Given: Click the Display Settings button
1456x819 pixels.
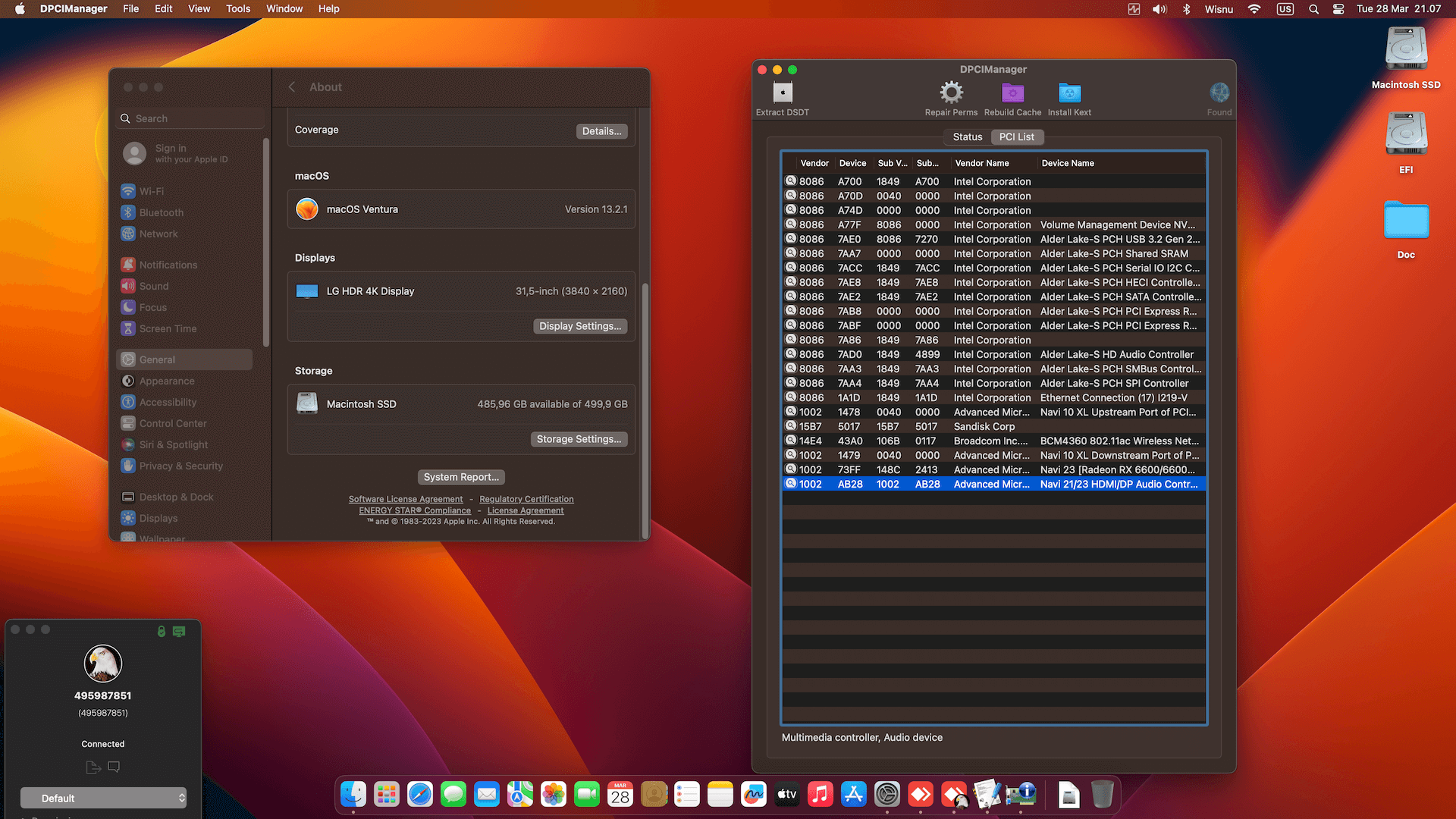Looking at the screenshot, I should (x=580, y=326).
